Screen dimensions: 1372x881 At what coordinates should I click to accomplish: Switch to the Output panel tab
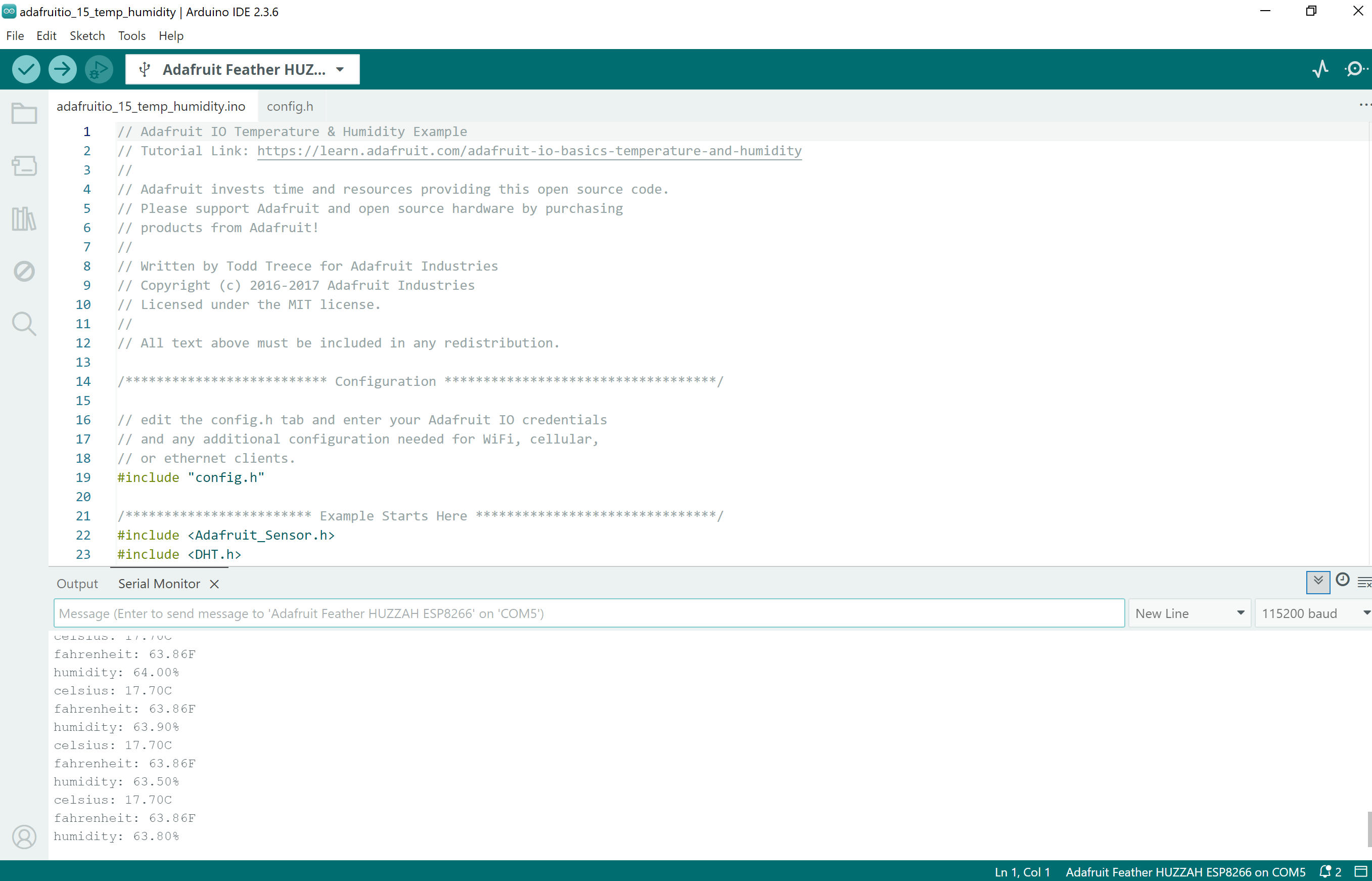(x=77, y=584)
